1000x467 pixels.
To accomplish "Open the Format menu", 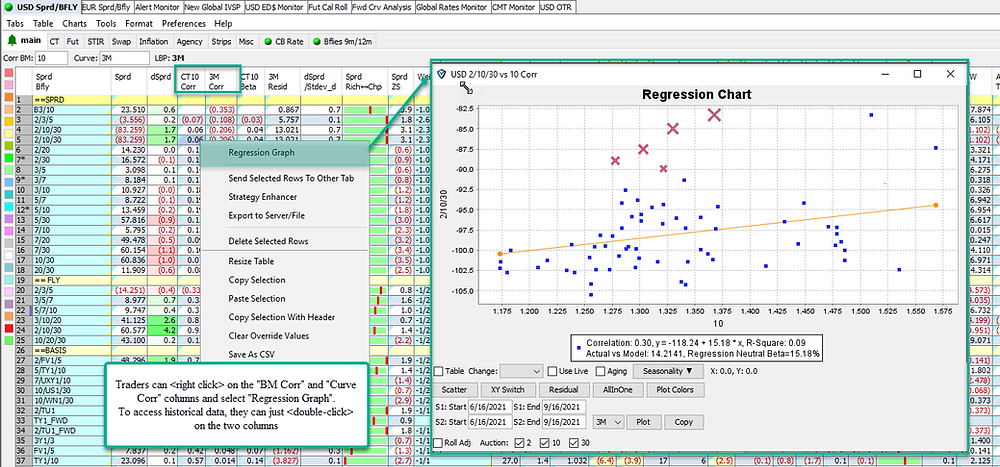I will pos(139,24).
